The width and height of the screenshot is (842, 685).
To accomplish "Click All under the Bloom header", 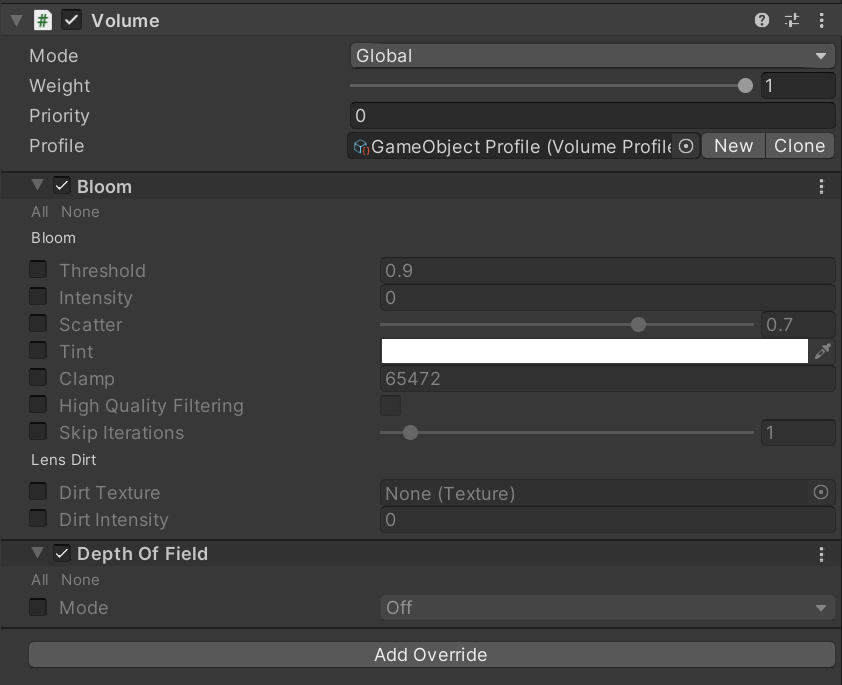I will click(40, 212).
